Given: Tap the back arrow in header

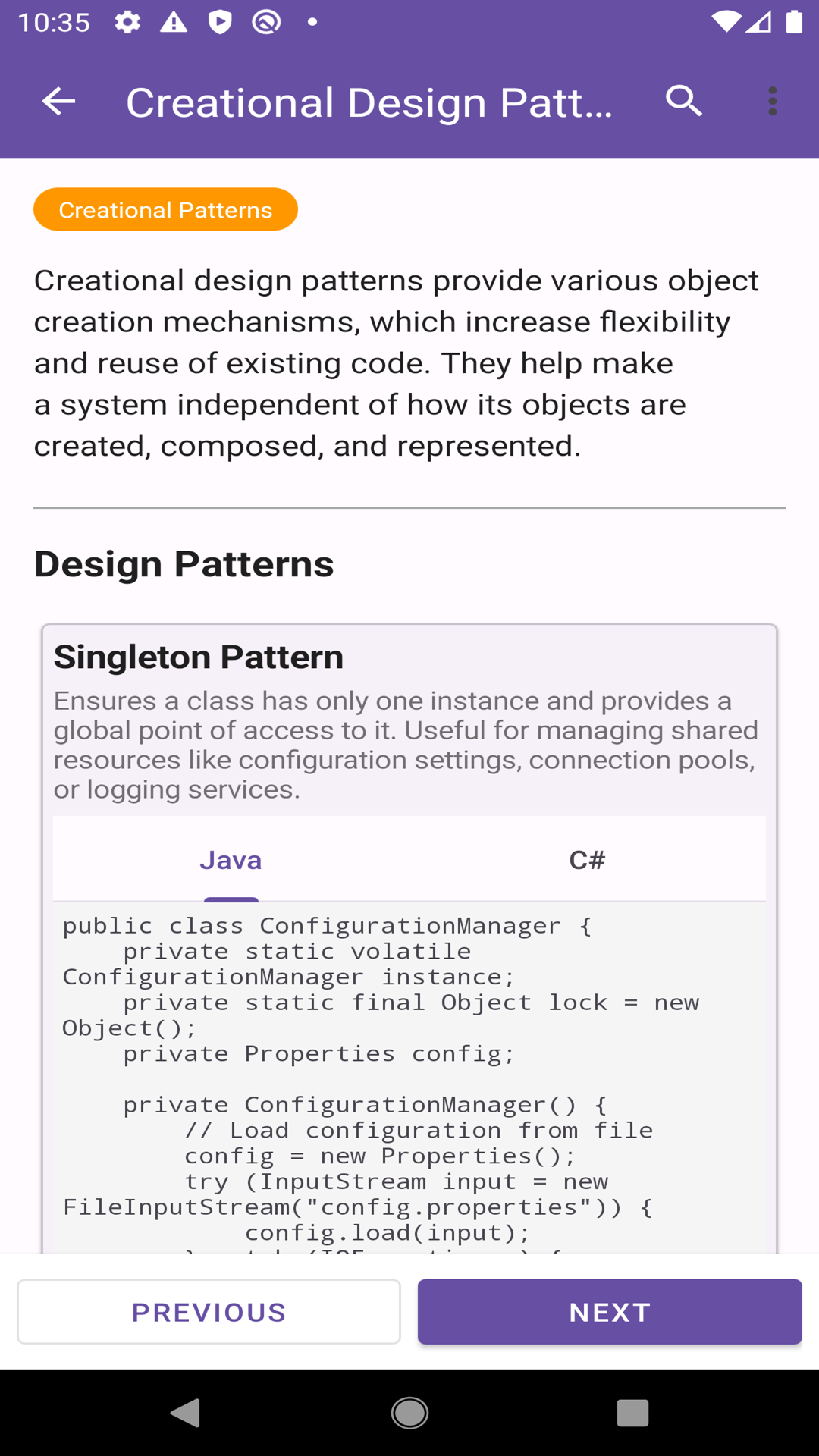Looking at the screenshot, I should [x=58, y=101].
